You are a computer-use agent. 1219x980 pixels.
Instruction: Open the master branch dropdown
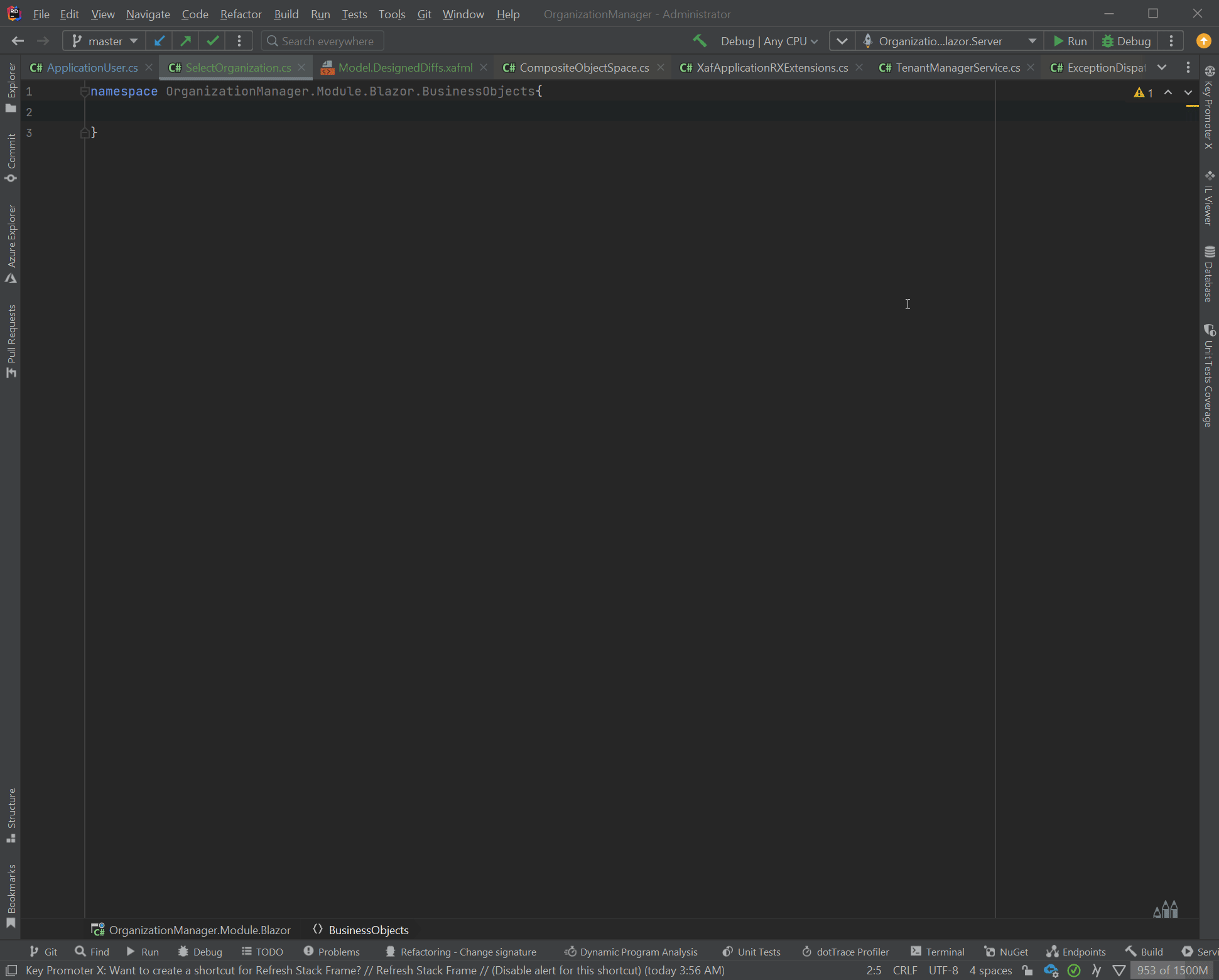tap(104, 41)
